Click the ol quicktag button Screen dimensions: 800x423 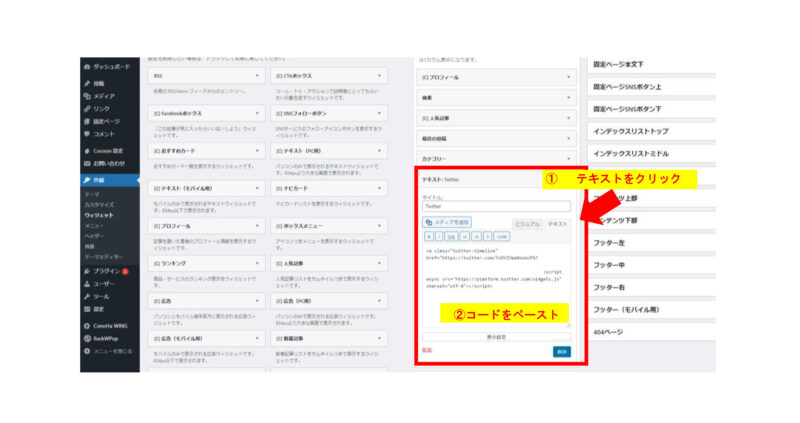coord(477,236)
